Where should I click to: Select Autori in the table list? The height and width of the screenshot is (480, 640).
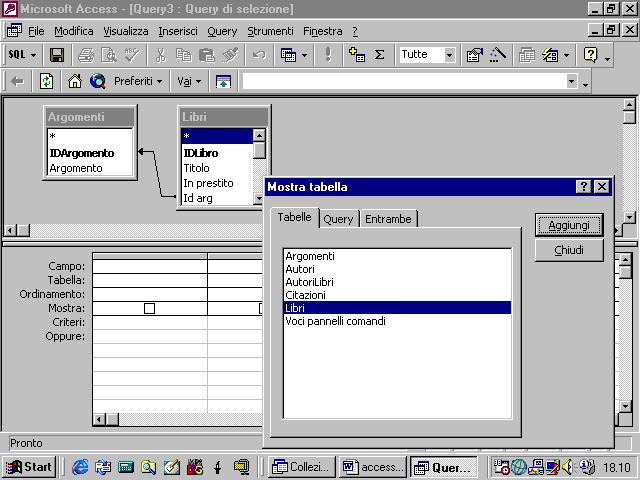[397, 269]
